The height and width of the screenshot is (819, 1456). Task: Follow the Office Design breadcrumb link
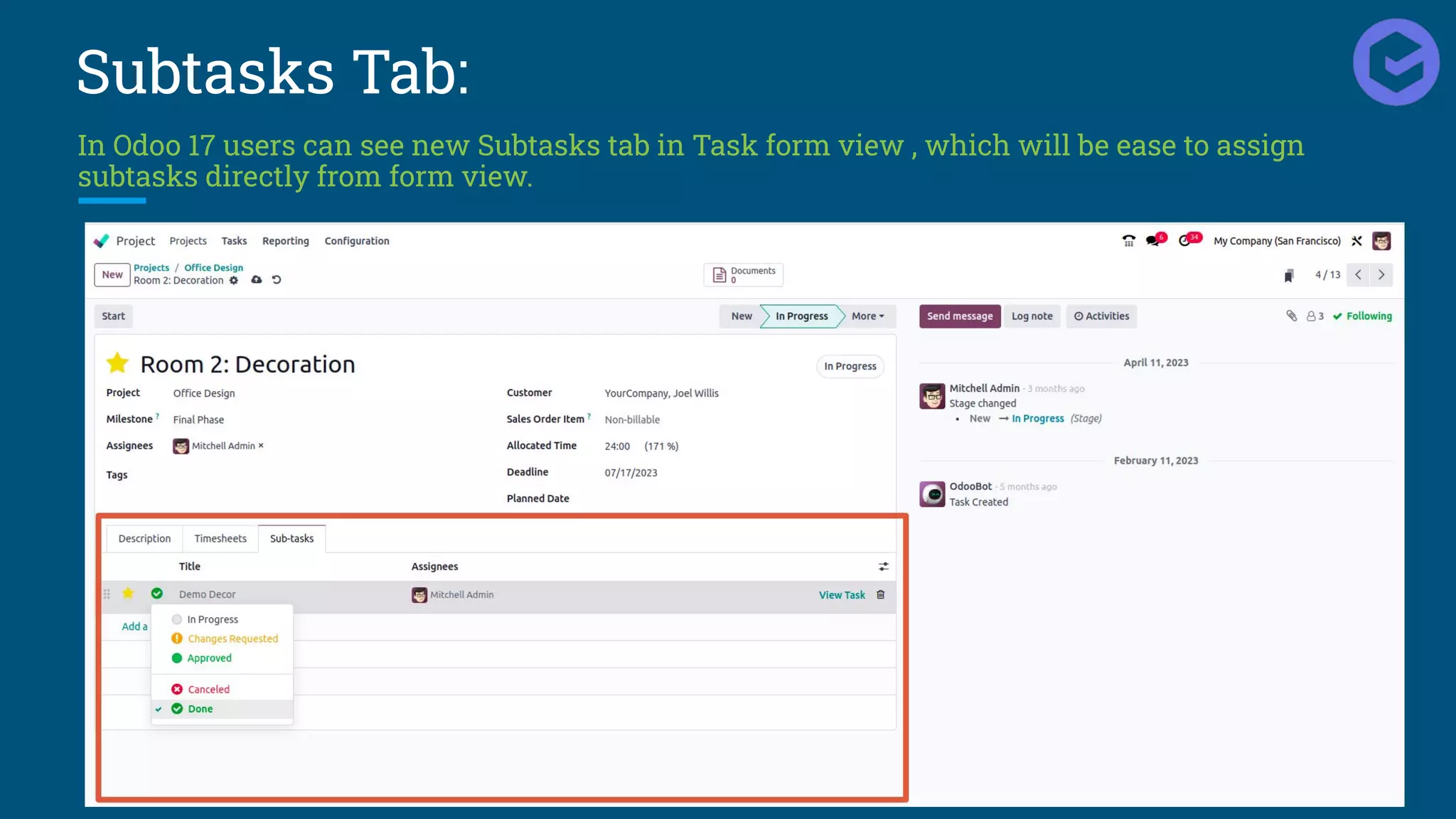point(213,267)
